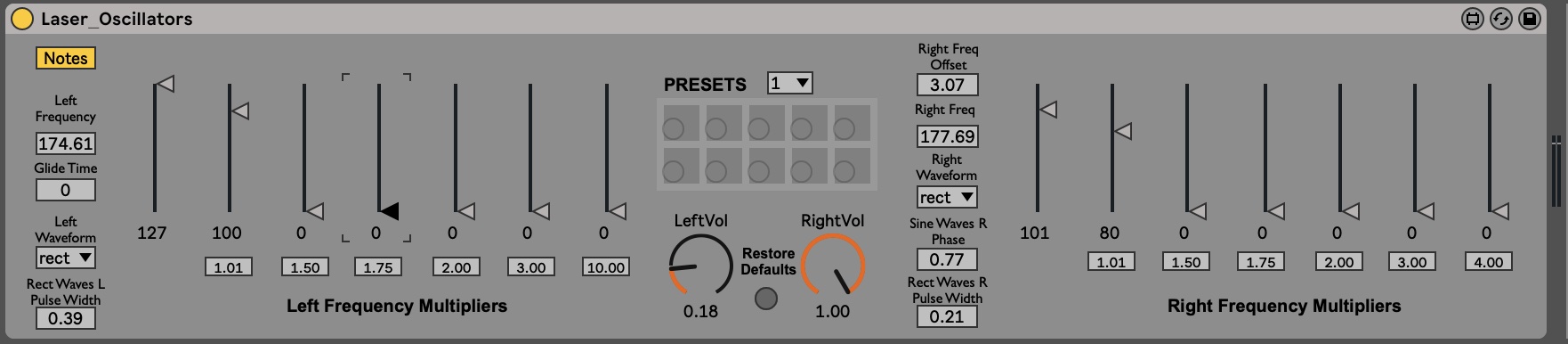
Task: Click the Left Frequency 174.61 field
Action: point(66,143)
